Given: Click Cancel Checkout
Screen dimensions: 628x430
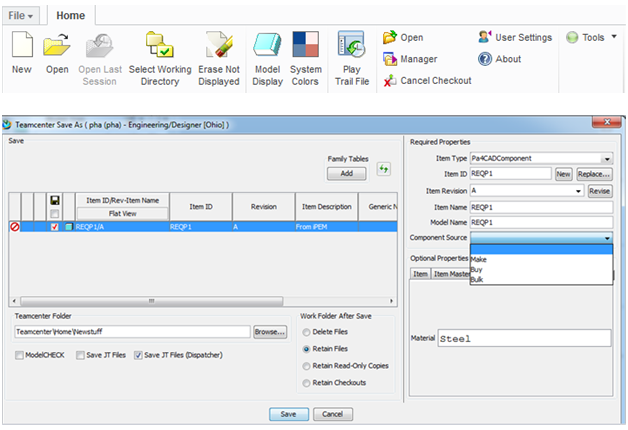Looking at the screenshot, I should pyautogui.click(x=427, y=80).
